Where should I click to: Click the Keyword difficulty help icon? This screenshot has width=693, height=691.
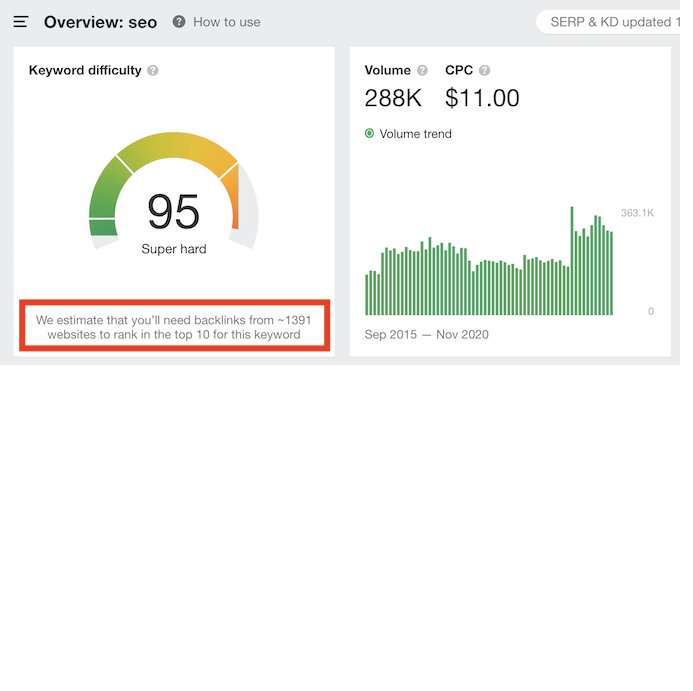click(x=153, y=70)
